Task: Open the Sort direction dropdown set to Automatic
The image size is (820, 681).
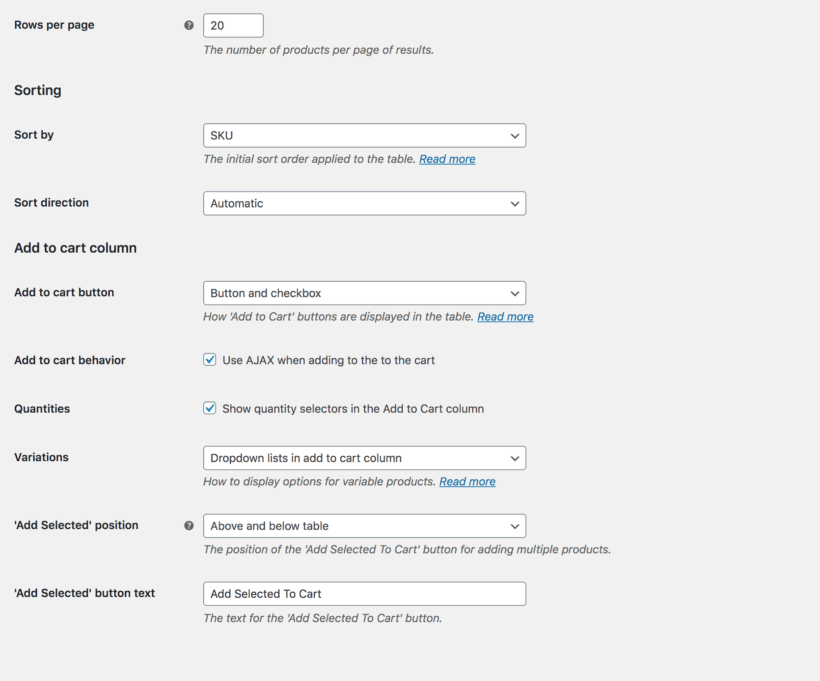Action: [x=364, y=203]
